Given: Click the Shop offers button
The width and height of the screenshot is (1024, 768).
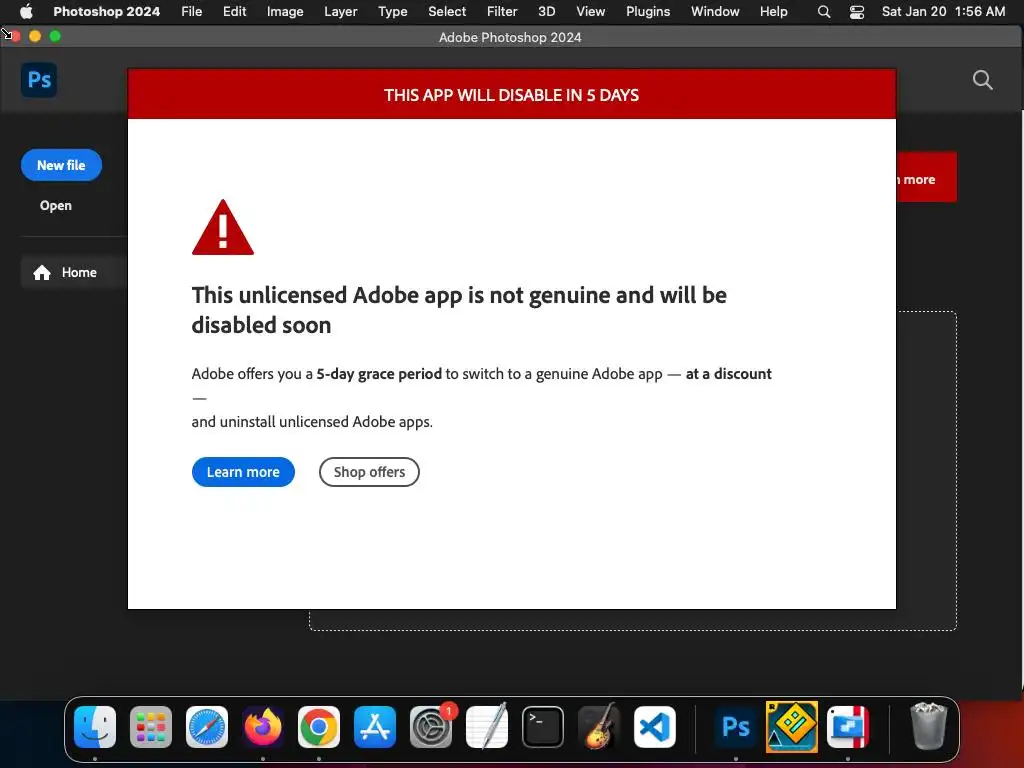Looking at the screenshot, I should pyautogui.click(x=369, y=472).
